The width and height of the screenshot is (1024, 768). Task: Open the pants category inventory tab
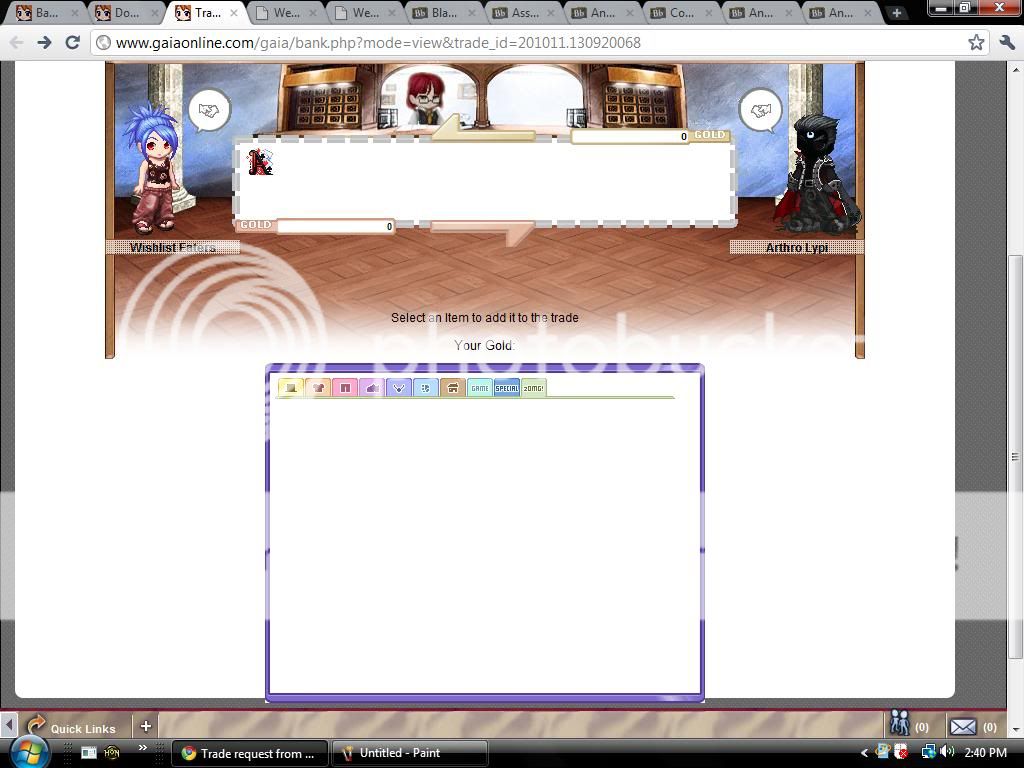coord(345,388)
